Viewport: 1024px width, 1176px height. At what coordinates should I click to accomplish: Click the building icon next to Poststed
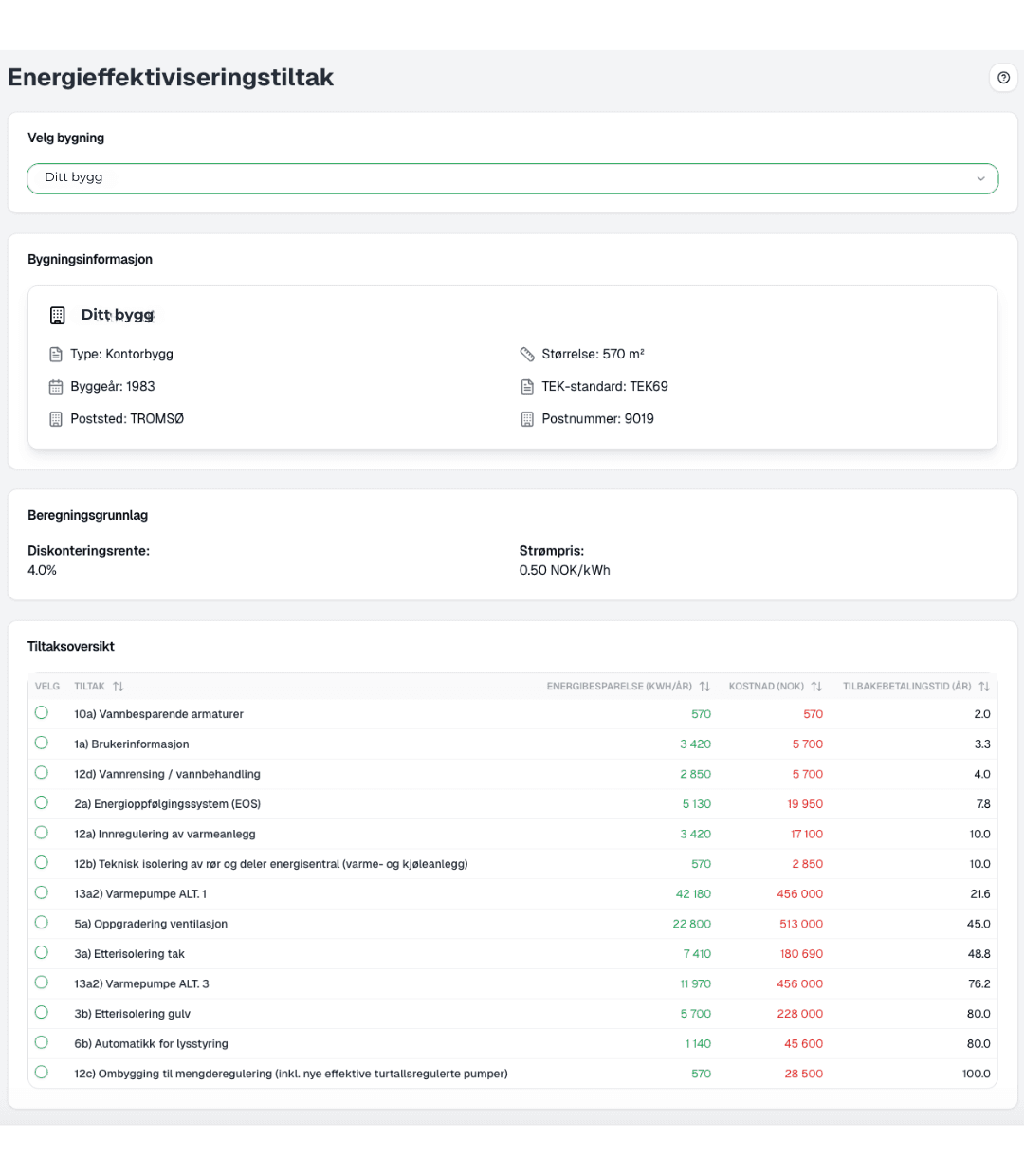click(x=56, y=418)
